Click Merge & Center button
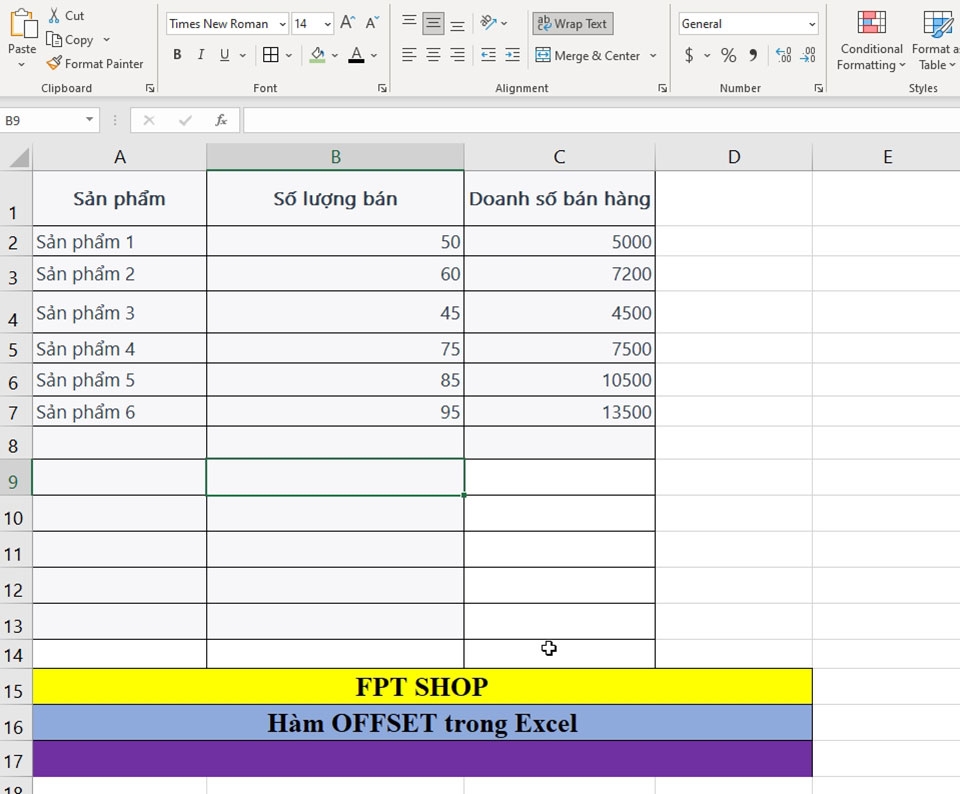Viewport: 960px width, 794px height. point(588,55)
